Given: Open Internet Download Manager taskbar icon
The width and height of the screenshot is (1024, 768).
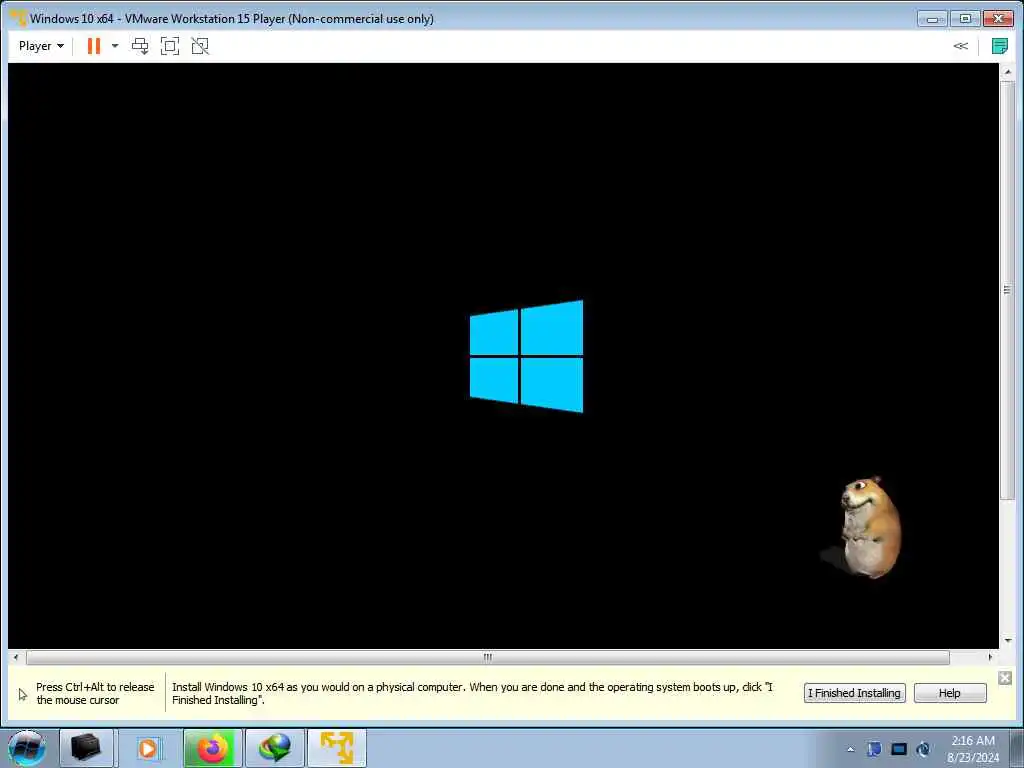Looking at the screenshot, I should 274,748.
